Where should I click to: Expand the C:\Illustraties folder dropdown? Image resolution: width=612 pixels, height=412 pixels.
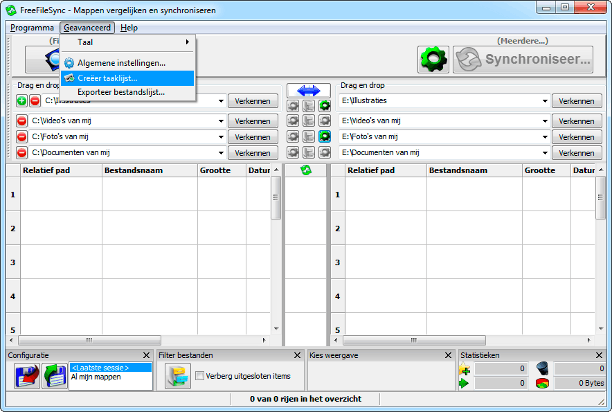pyautogui.click(x=221, y=101)
